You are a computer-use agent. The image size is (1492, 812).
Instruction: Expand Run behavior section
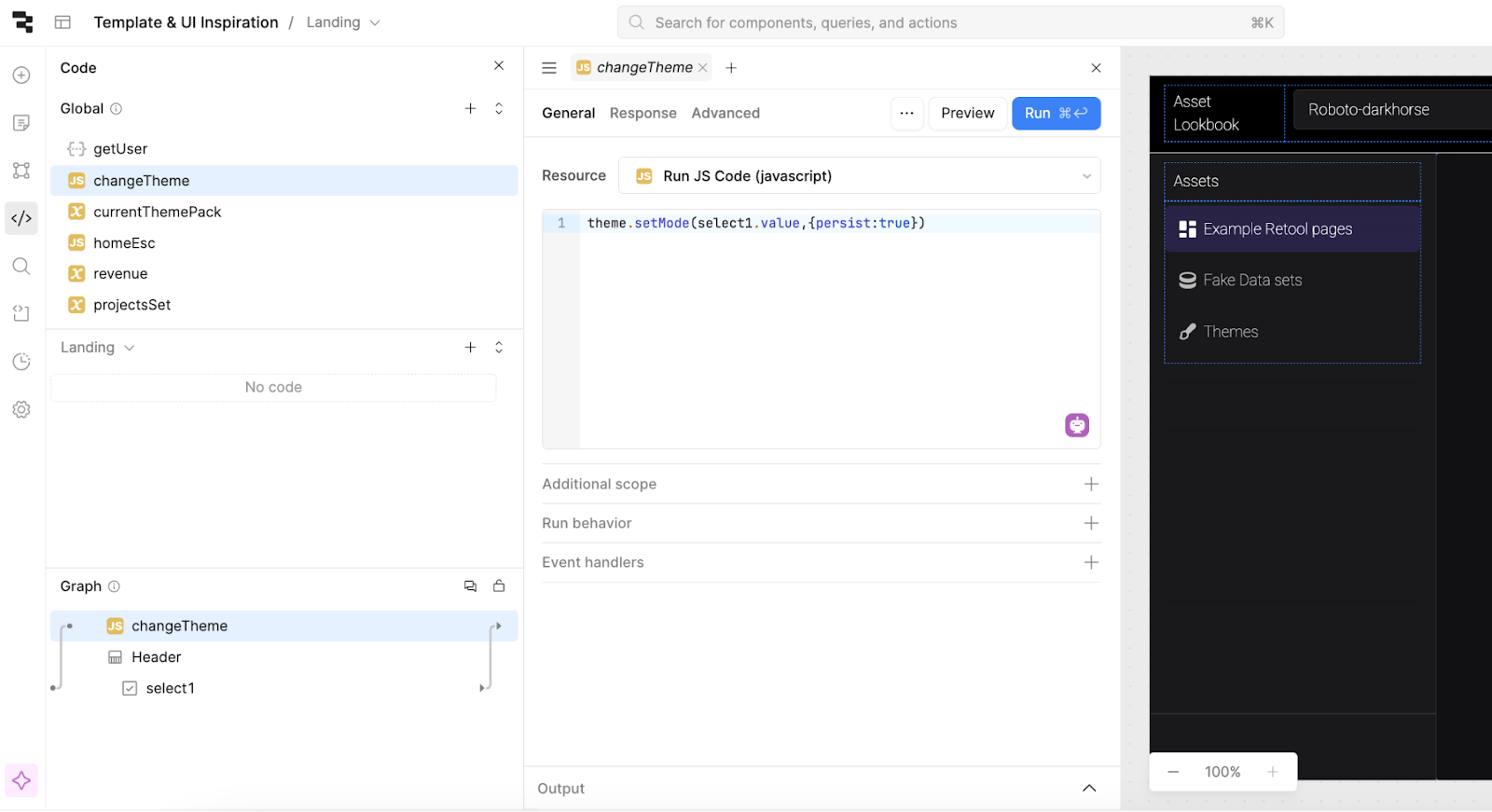[x=821, y=523]
